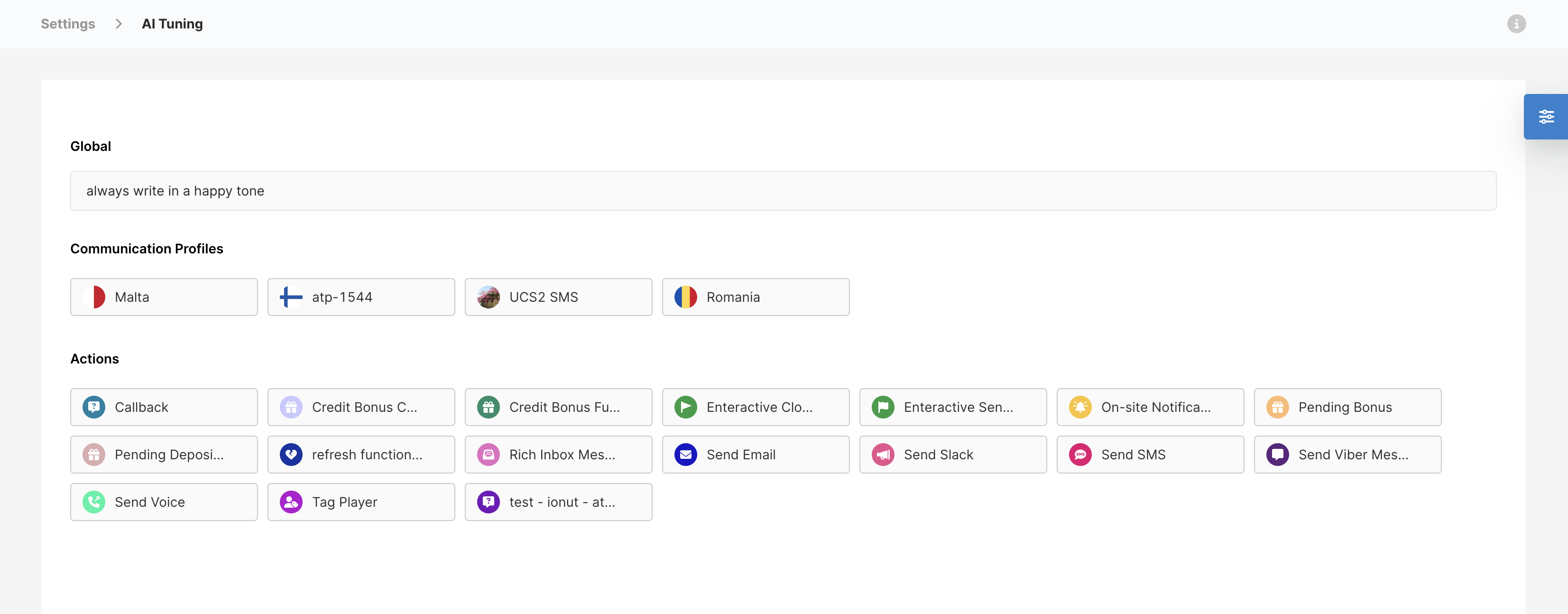Open the Callback action

click(x=164, y=407)
